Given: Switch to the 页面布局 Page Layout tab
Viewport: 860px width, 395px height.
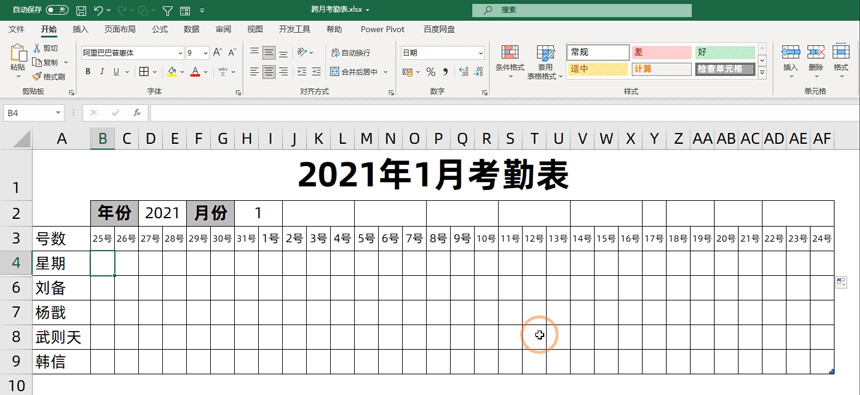Looking at the screenshot, I should pos(120,29).
